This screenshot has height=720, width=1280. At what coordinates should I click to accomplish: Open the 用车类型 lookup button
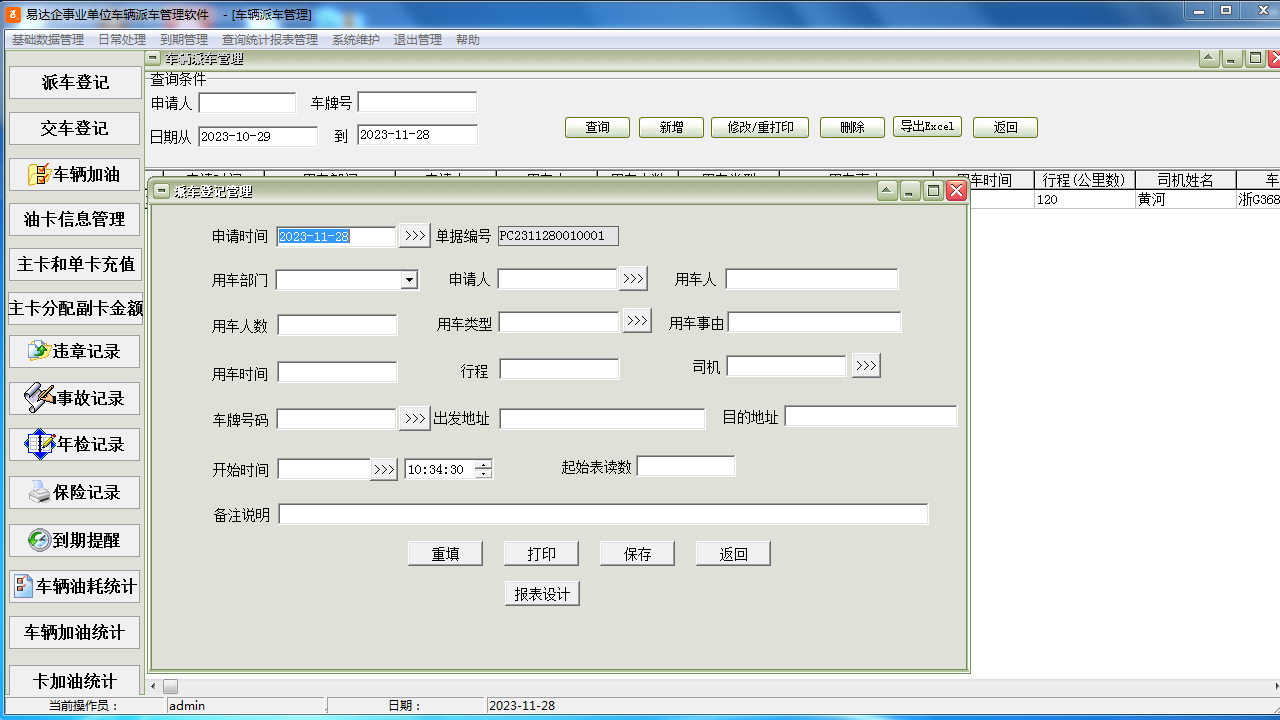tap(637, 321)
